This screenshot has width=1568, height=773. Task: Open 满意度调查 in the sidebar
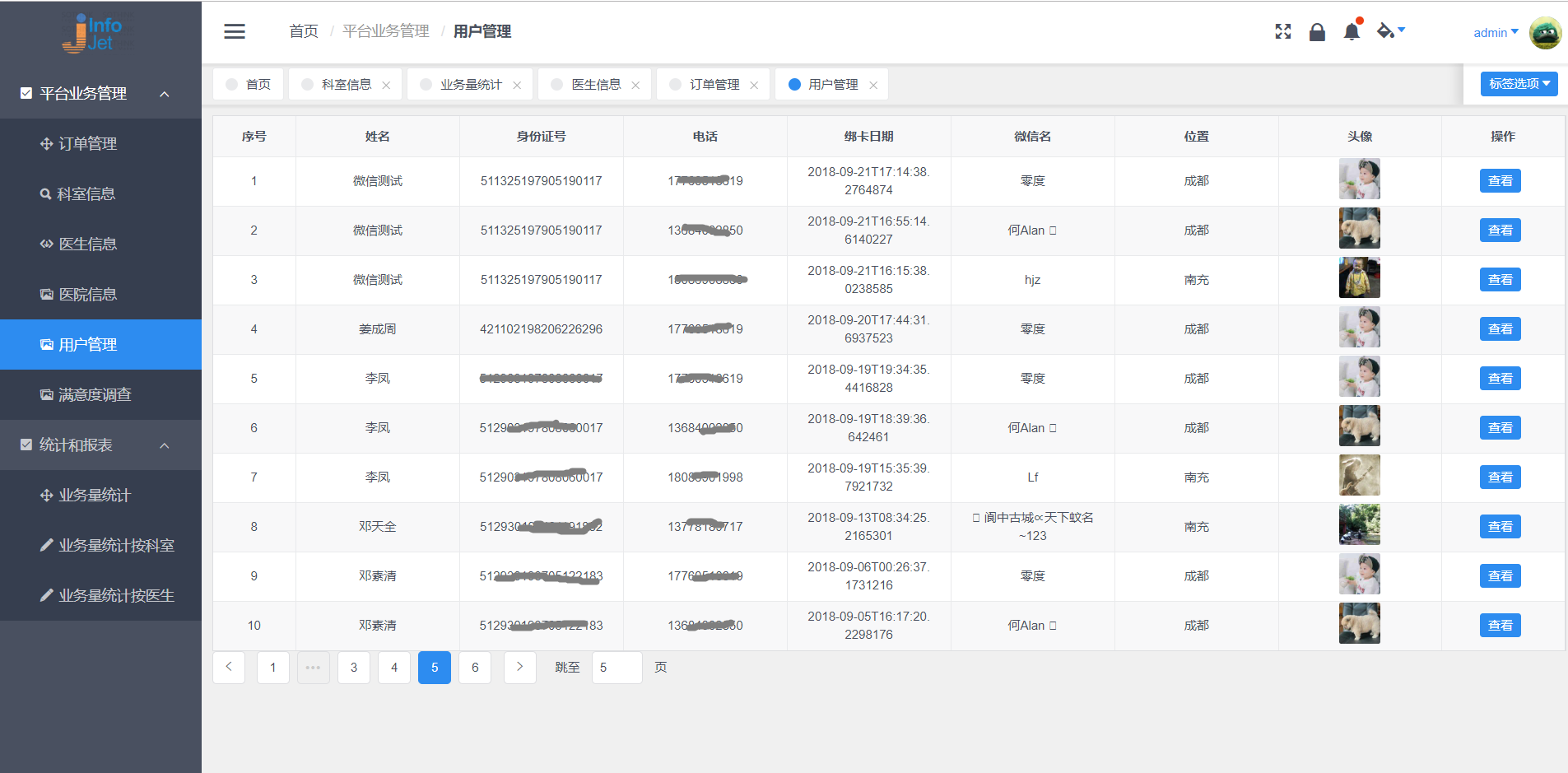(x=95, y=395)
